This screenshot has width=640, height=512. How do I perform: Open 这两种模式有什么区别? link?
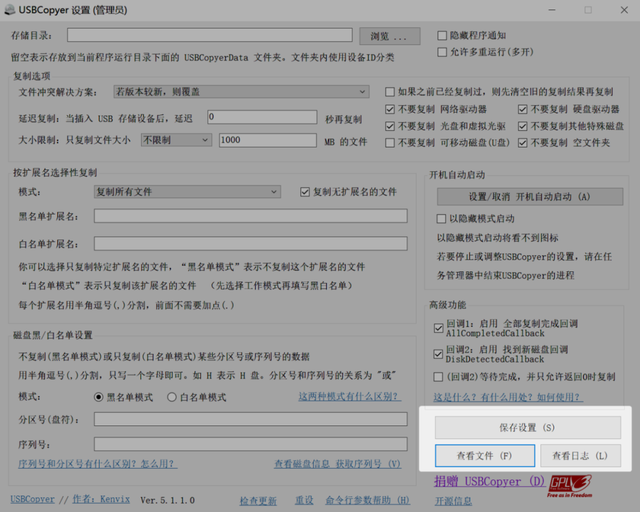pos(350,396)
